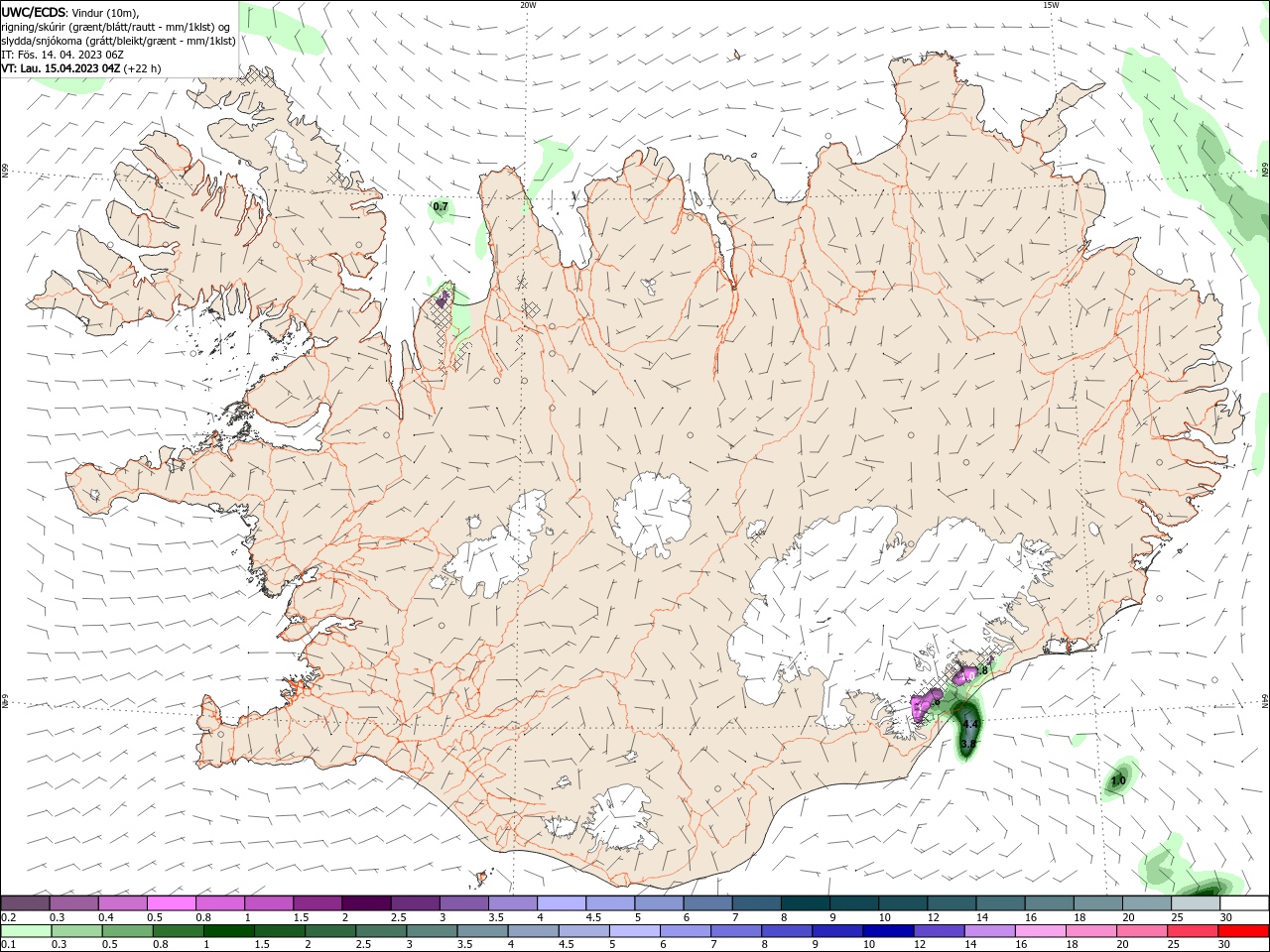Click the 15W longitude label
The image size is (1270, 952).
1051,5
